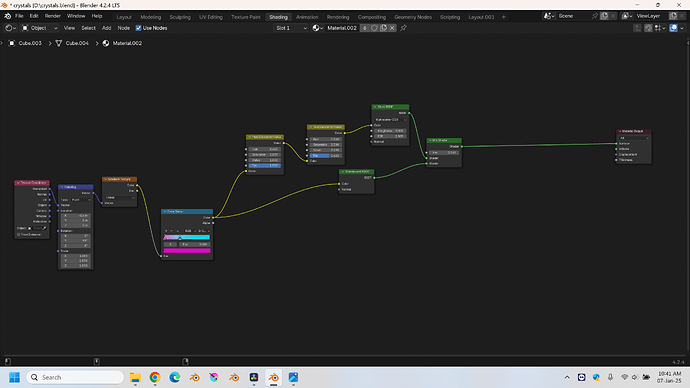Open the editor type selector icon
The image size is (690, 388).
(10, 28)
